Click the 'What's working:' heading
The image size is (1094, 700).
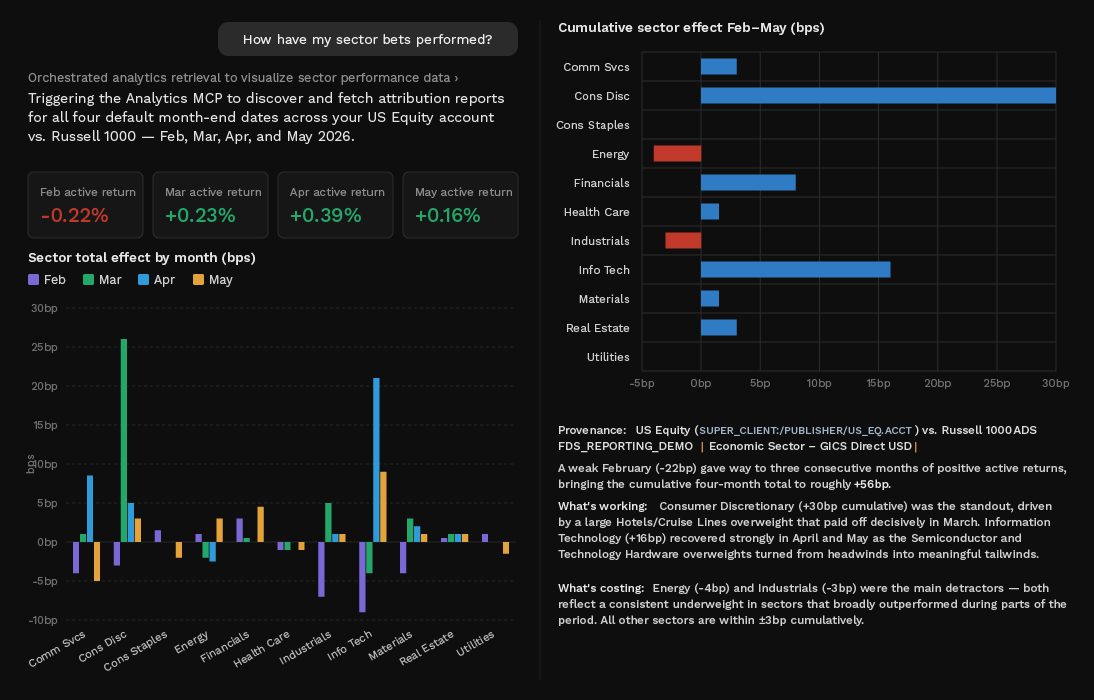click(x=603, y=506)
